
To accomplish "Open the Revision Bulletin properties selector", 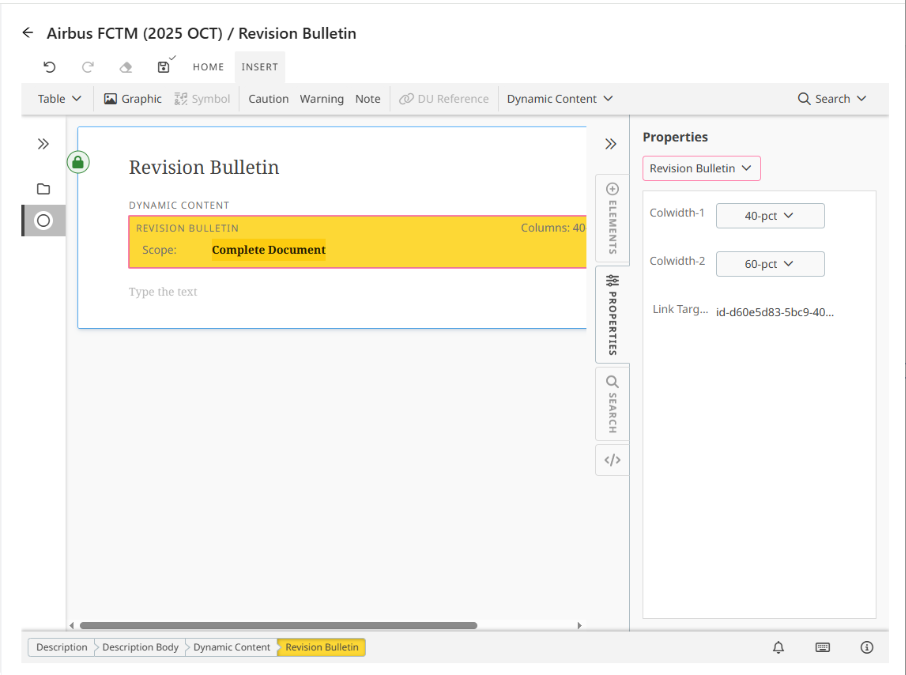I will (701, 168).
